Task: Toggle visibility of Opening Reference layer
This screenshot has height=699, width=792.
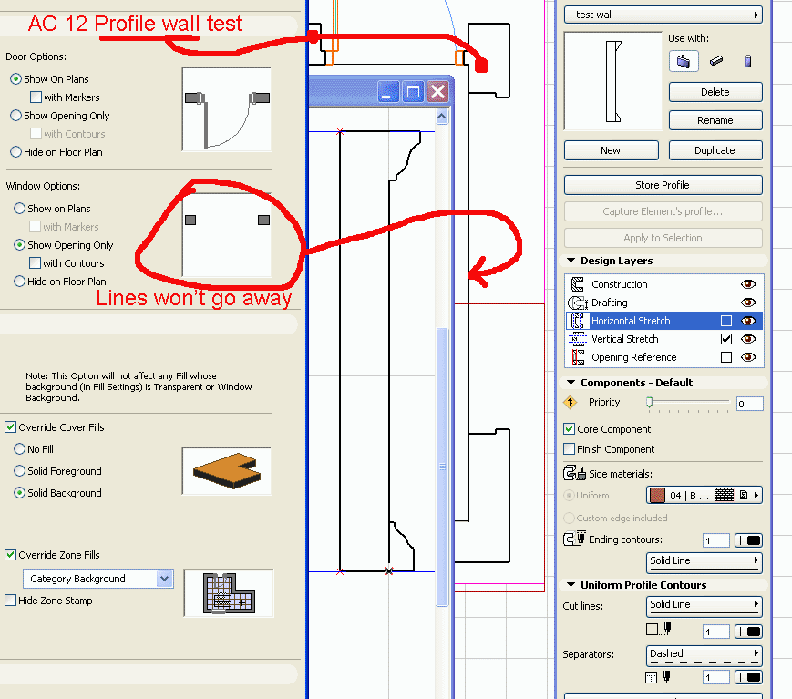Action: pos(748,357)
